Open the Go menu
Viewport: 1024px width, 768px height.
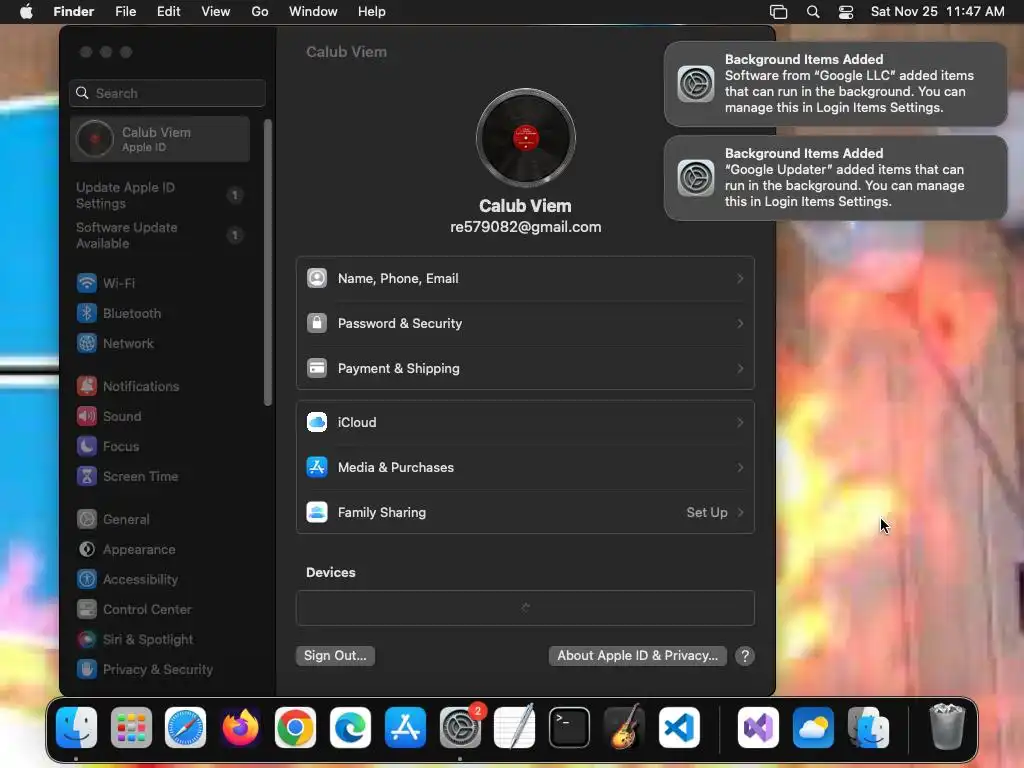click(x=260, y=12)
